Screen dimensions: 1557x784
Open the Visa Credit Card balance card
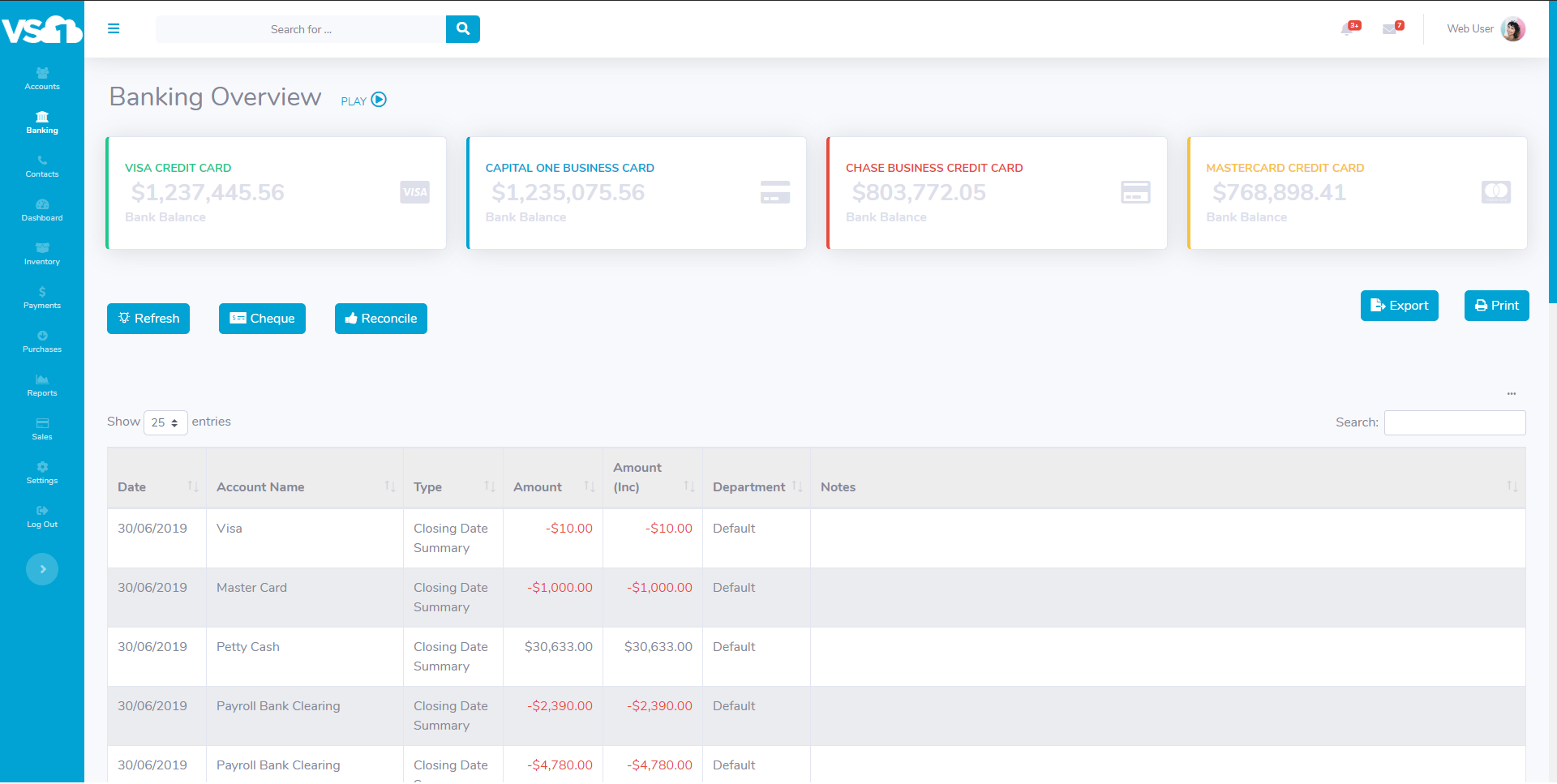point(276,193)
